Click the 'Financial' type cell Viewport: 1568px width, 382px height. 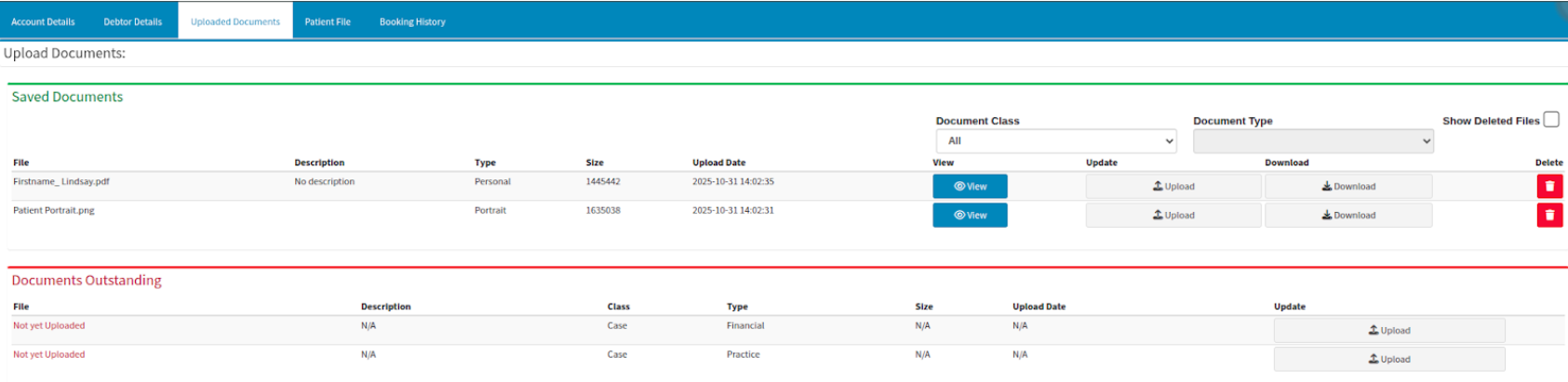[x=745, y=325]
